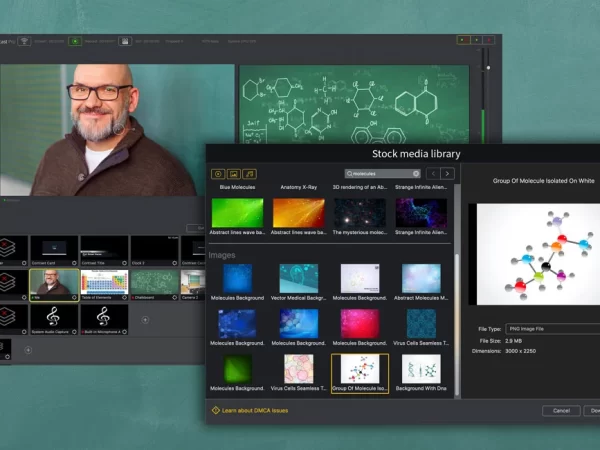Screen dimensions: 600x450
Task: Click the molecules search field
Action: [382, 174]
